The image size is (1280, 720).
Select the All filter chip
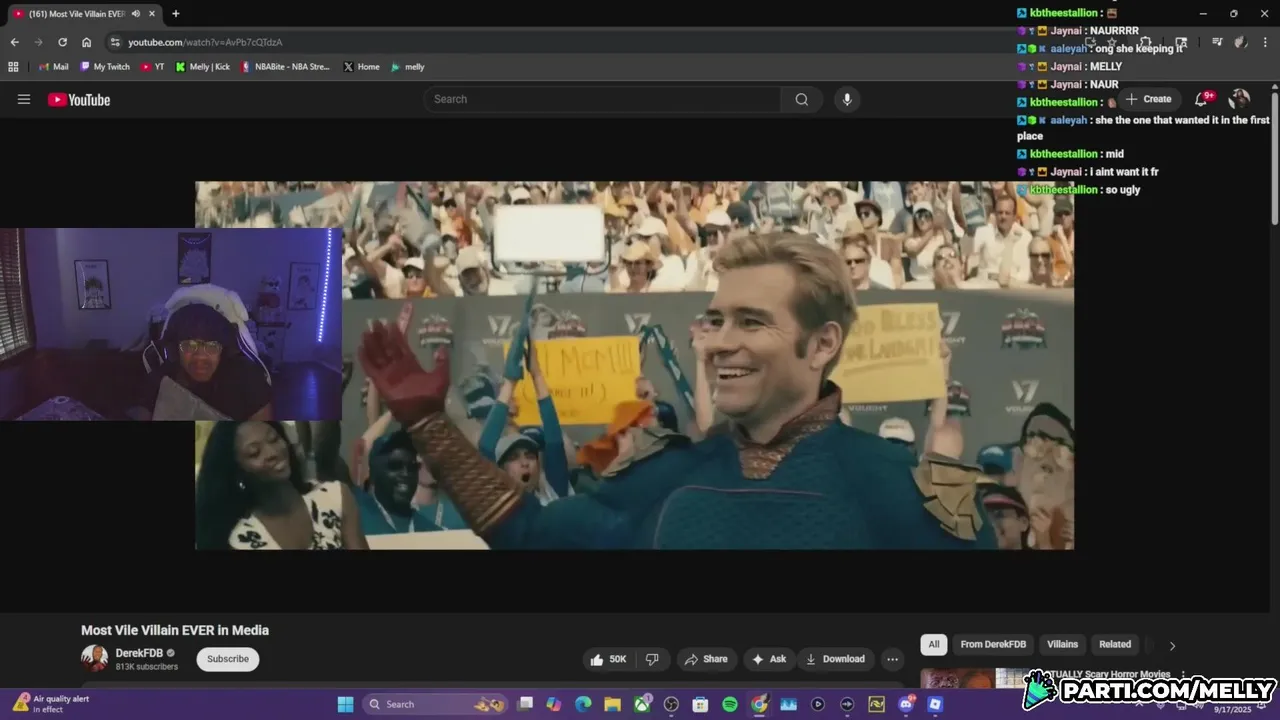(934, 645)
